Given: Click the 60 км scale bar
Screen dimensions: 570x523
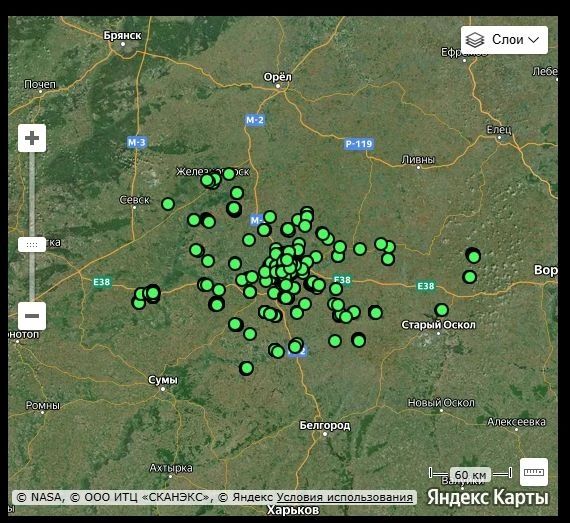Looking at the screenshot, I should click(470, 474).
